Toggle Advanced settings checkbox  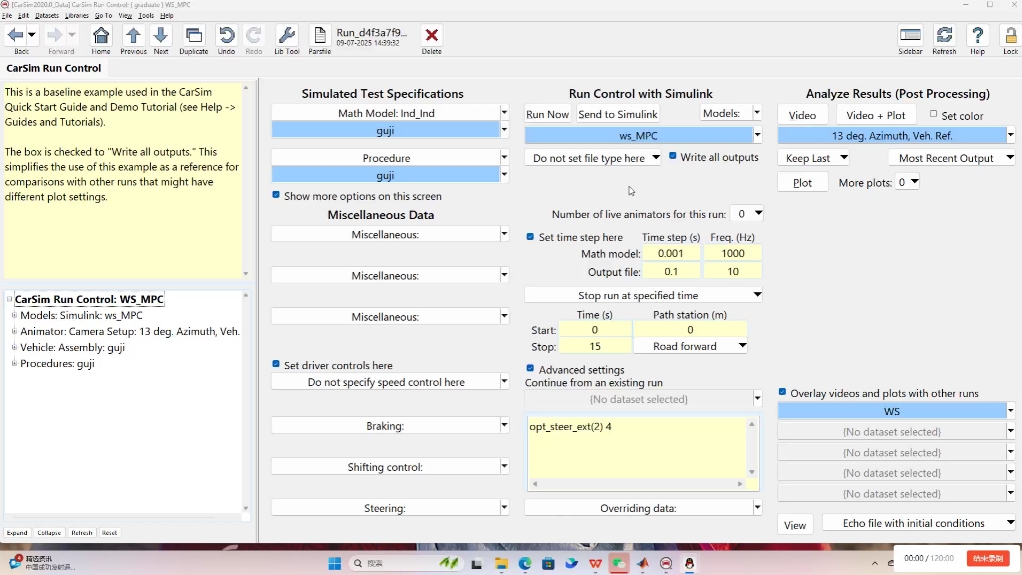(530, 368)
